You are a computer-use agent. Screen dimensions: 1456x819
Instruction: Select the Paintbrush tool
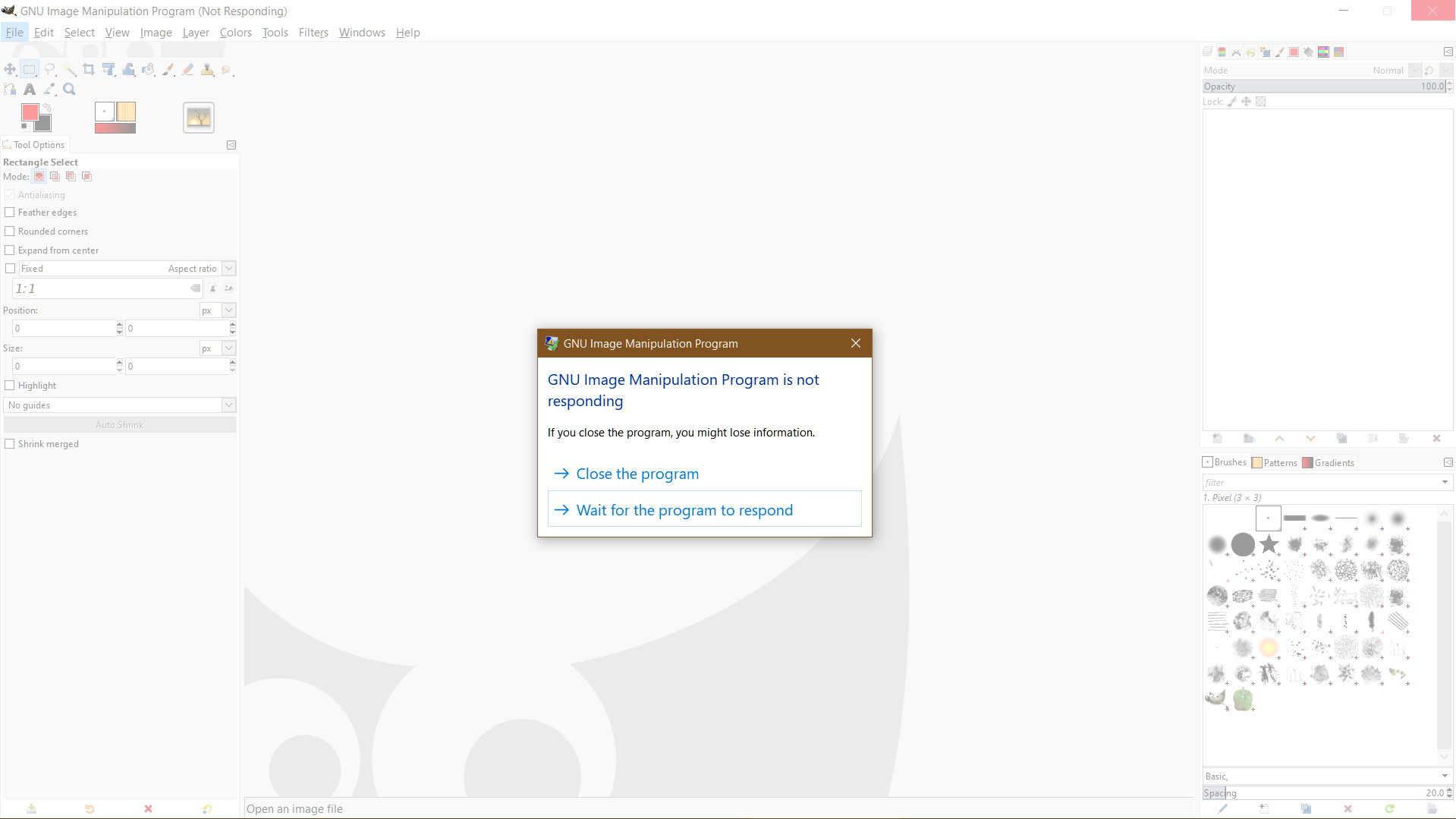168,70
